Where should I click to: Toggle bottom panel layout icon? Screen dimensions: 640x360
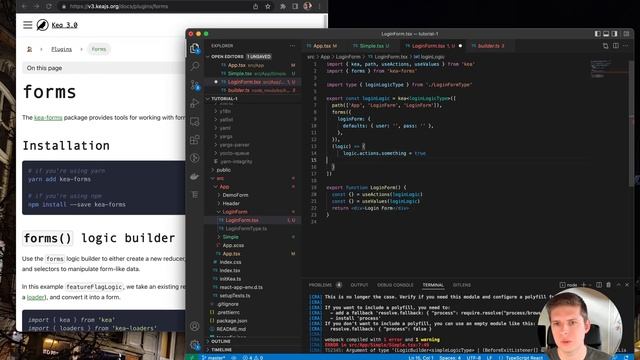[x=606, y=34]
